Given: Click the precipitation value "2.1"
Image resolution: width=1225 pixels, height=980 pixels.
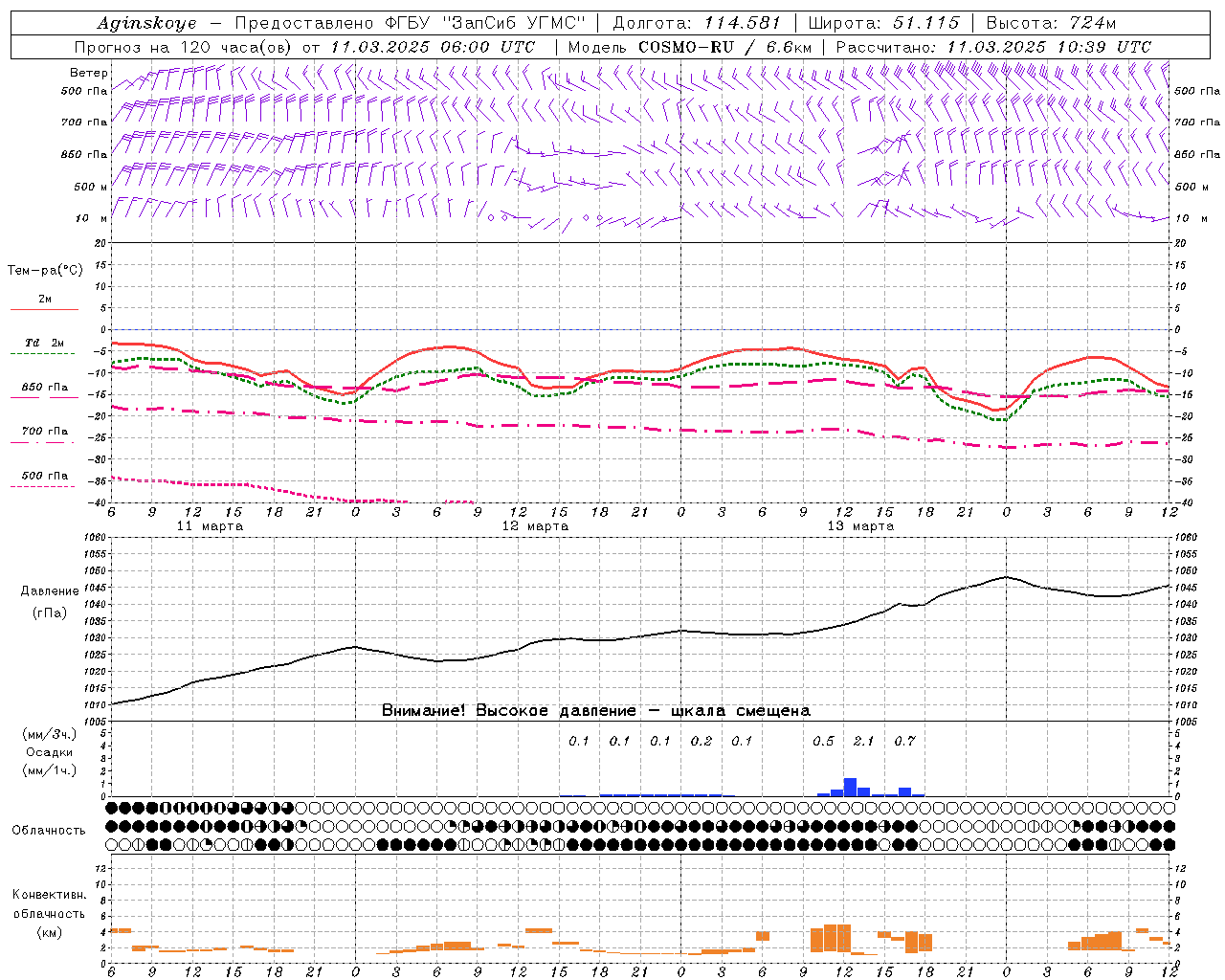Looking at the screenshot, I should (863, 741).
